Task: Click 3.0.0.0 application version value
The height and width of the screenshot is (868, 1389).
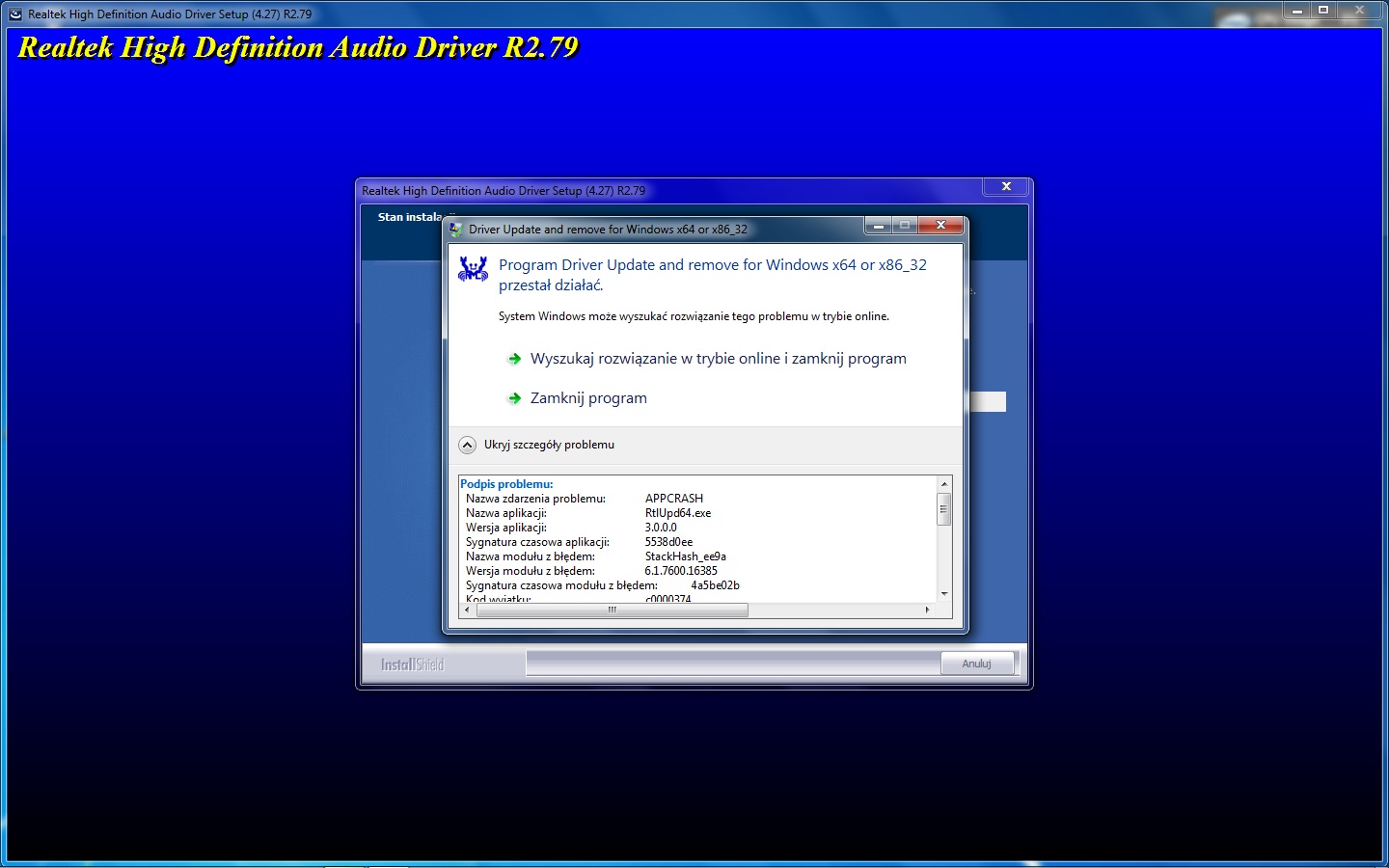Action: [661, 528]
